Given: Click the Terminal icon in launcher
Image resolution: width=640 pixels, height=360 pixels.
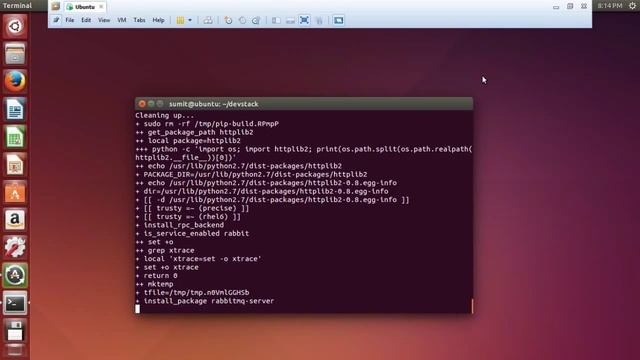Looking at the screenshot, I should [15, 303].
